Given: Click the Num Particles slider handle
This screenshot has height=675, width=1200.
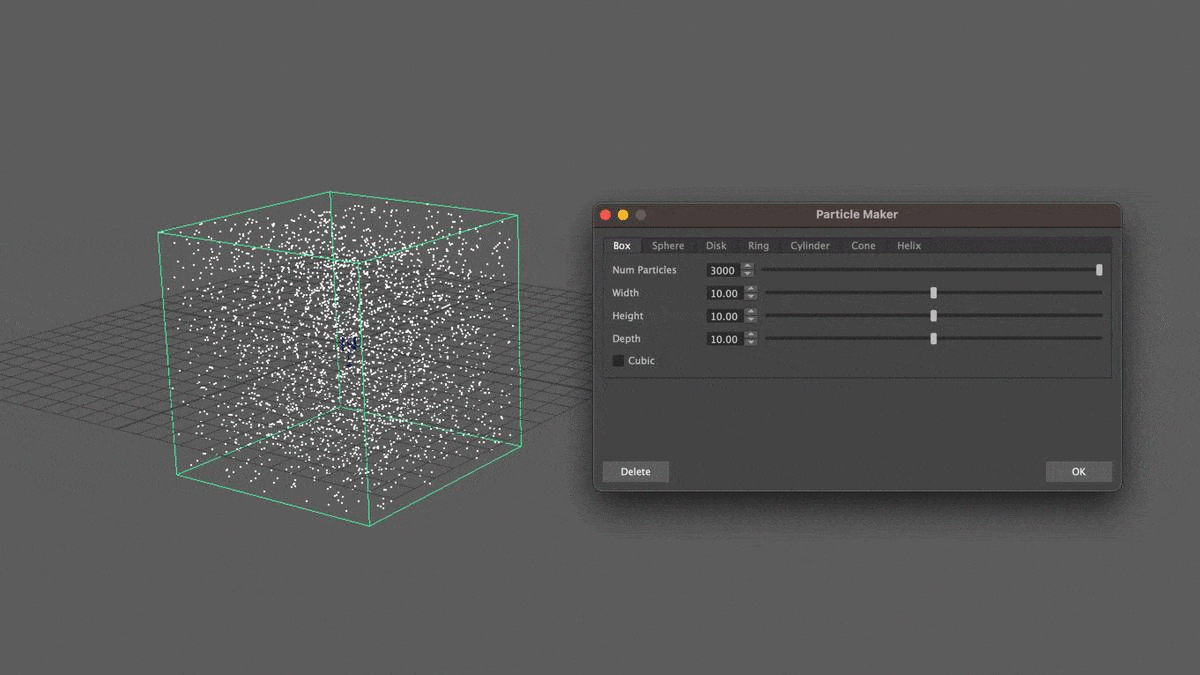Looking at the screenshot, I should tap(1099, 270).
